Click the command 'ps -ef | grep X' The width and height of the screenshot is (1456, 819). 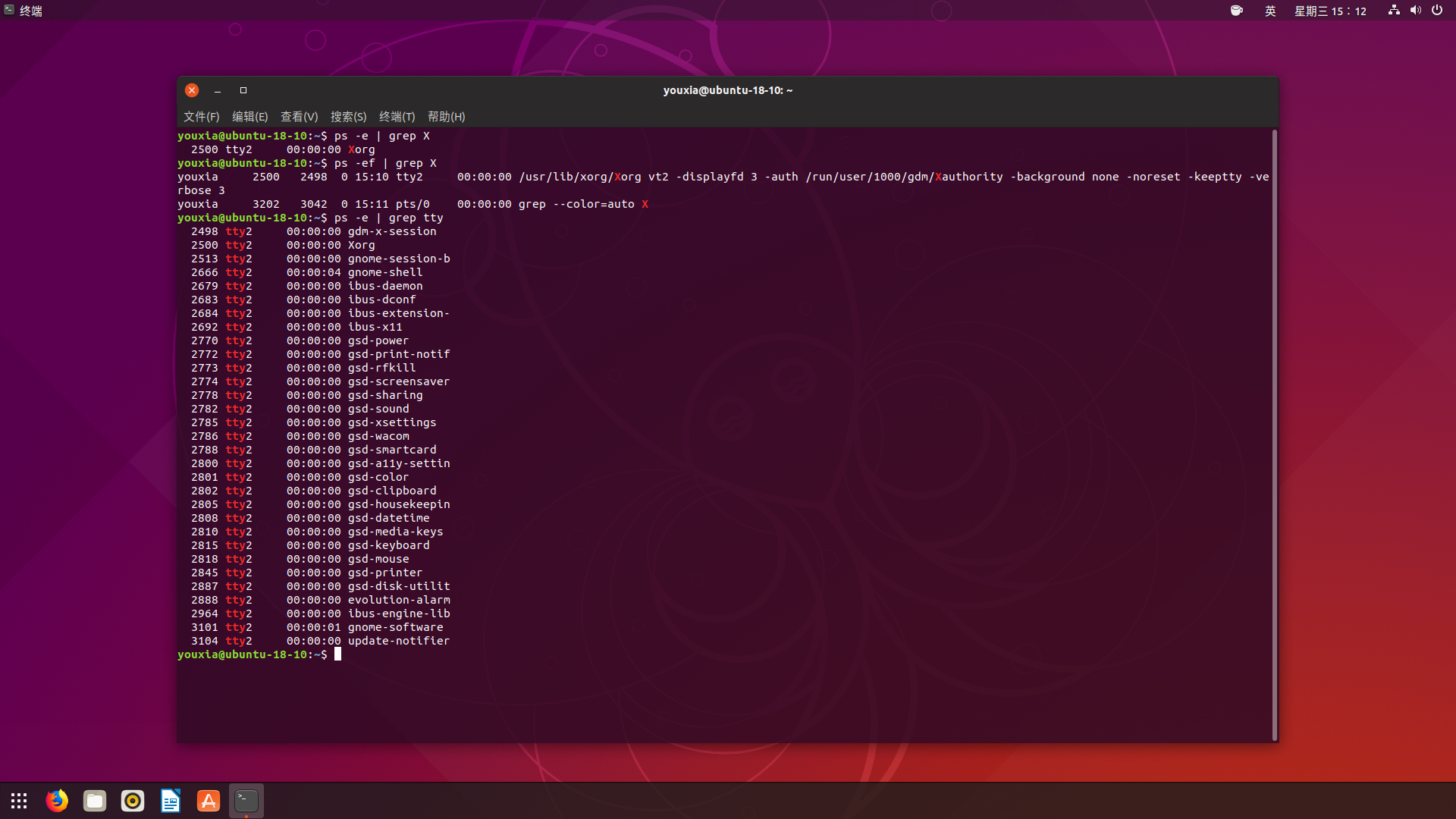(385, 163)
